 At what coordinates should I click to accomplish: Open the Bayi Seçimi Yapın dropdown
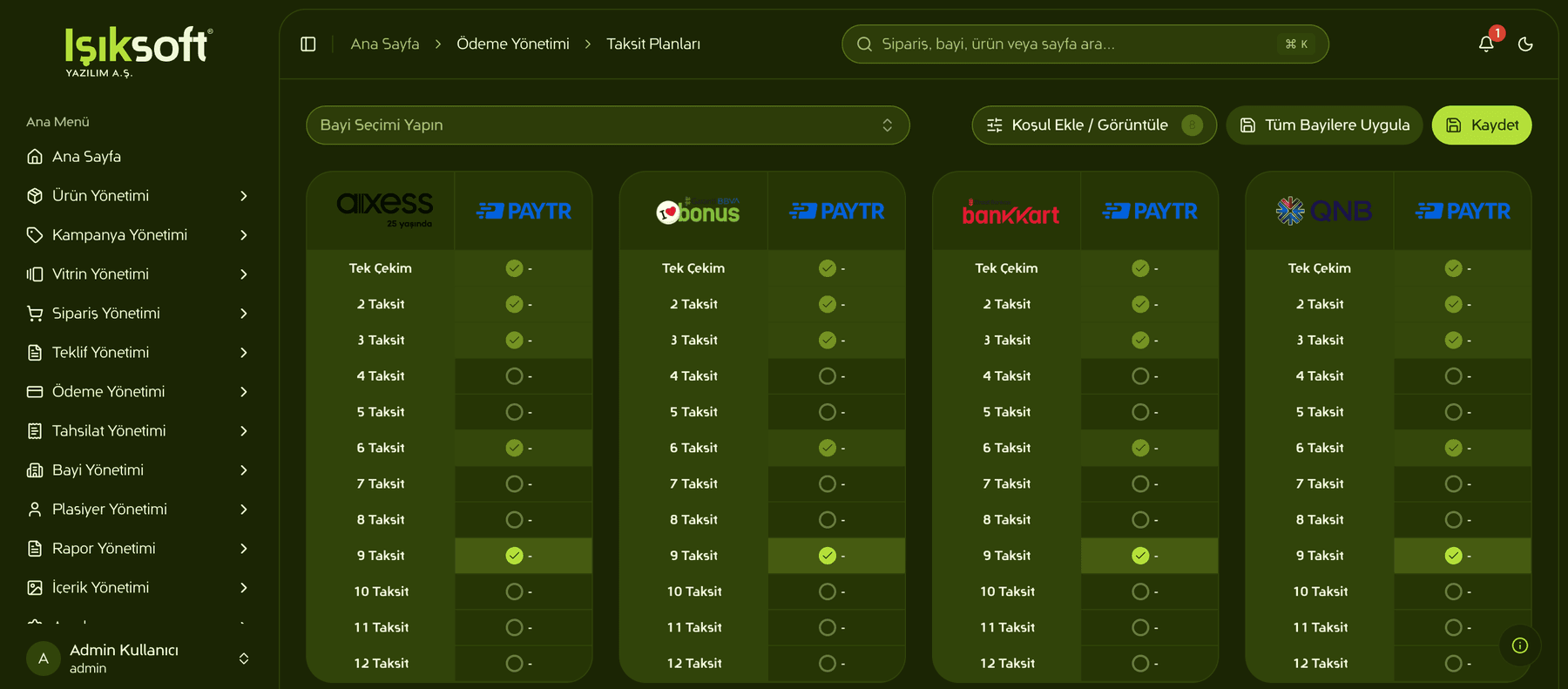click(608, 125)
